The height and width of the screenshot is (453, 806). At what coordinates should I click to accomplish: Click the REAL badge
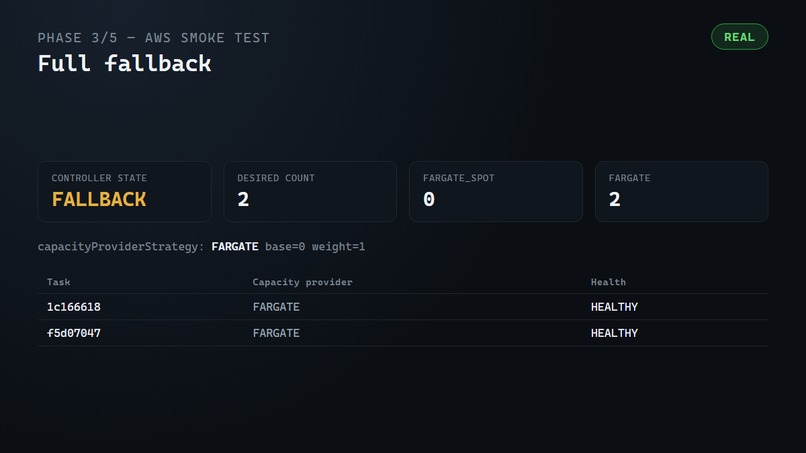pos(739,37)
